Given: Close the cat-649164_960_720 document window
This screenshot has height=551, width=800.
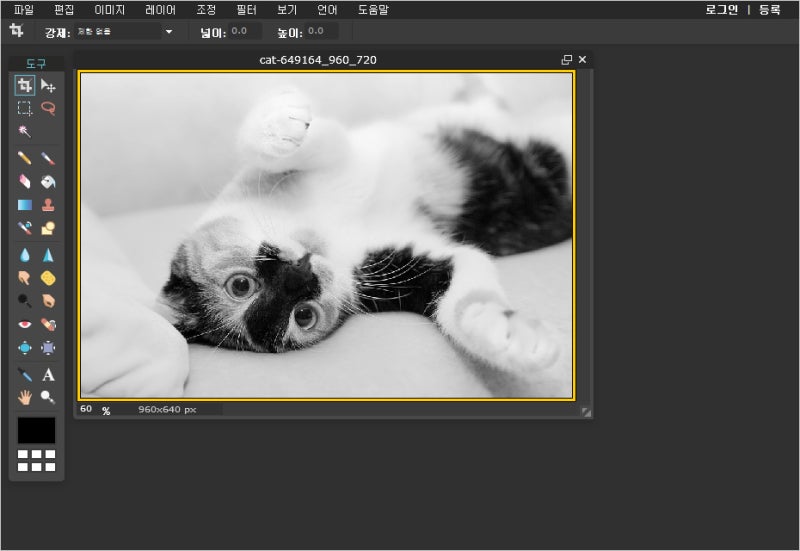Looking at the screenshot, I should pyautogui.click(x=582, y=60).
